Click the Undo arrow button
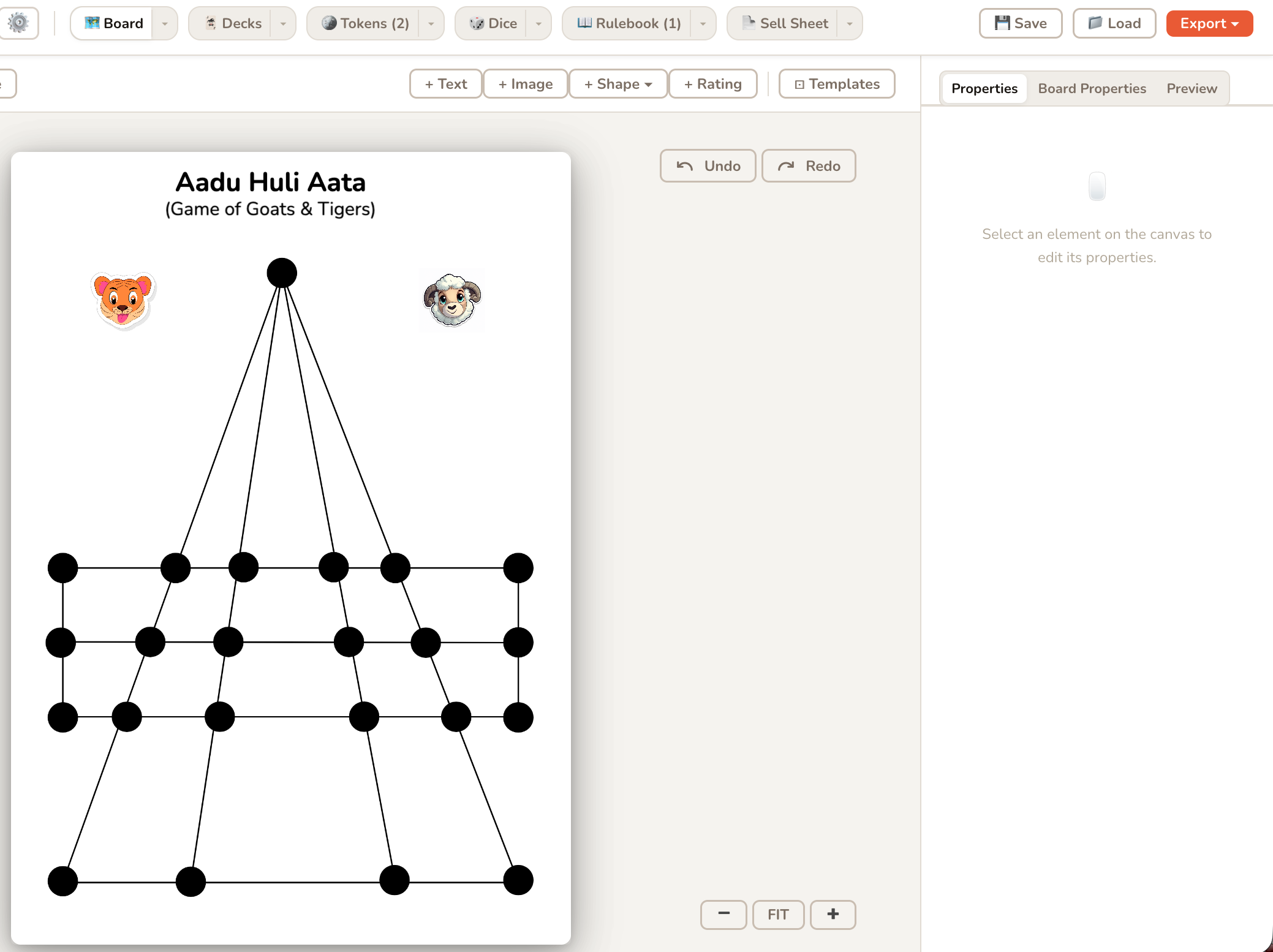The width and height of the screenshot is (1273, 952). tap(708, 166)
